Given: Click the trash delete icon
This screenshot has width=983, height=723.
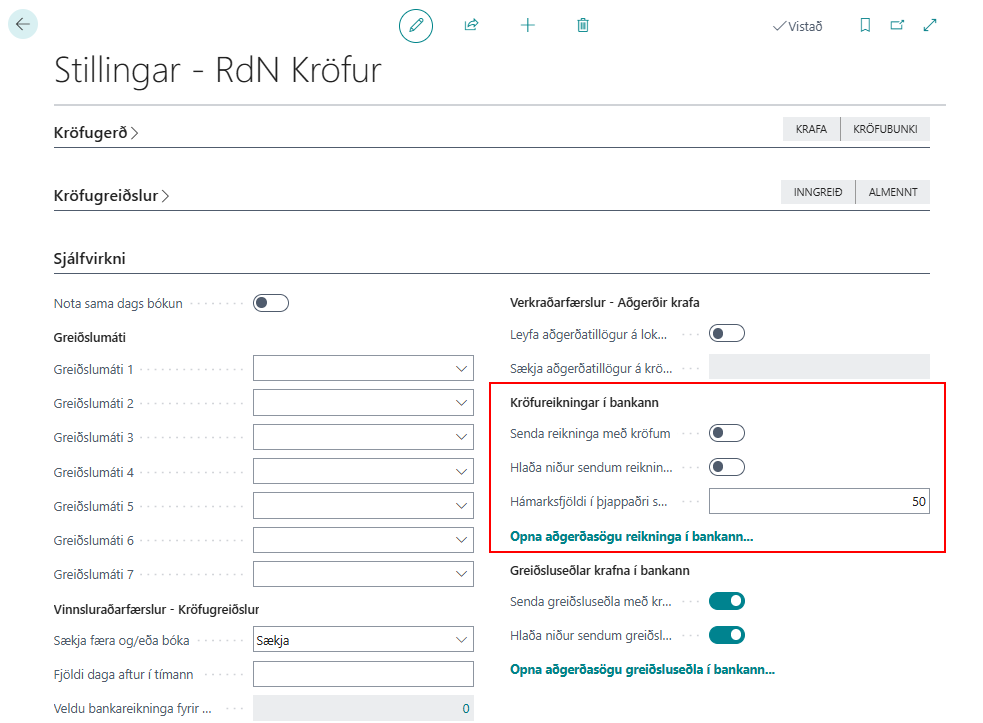Looking at the screenshot, I should [583, 25].
